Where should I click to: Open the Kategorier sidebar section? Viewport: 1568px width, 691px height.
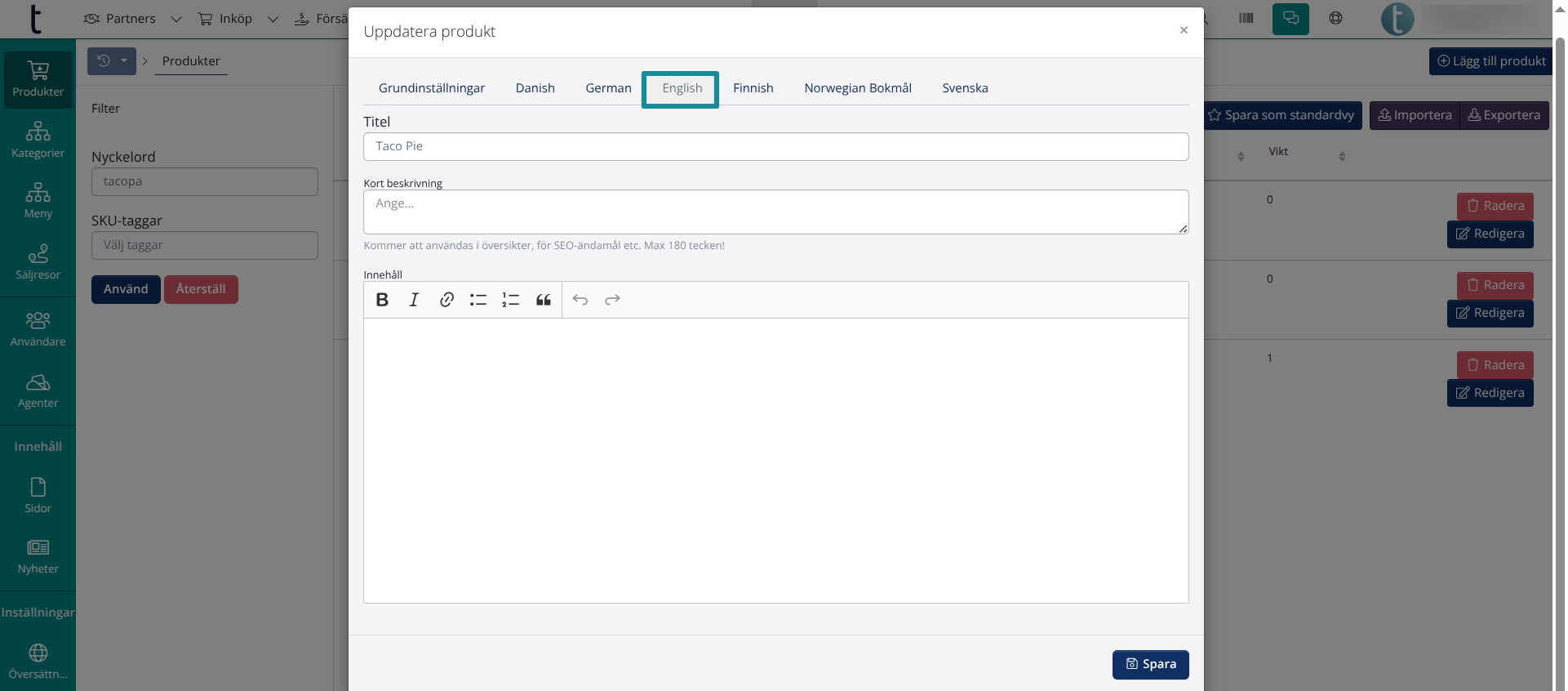tap(38, 140)
